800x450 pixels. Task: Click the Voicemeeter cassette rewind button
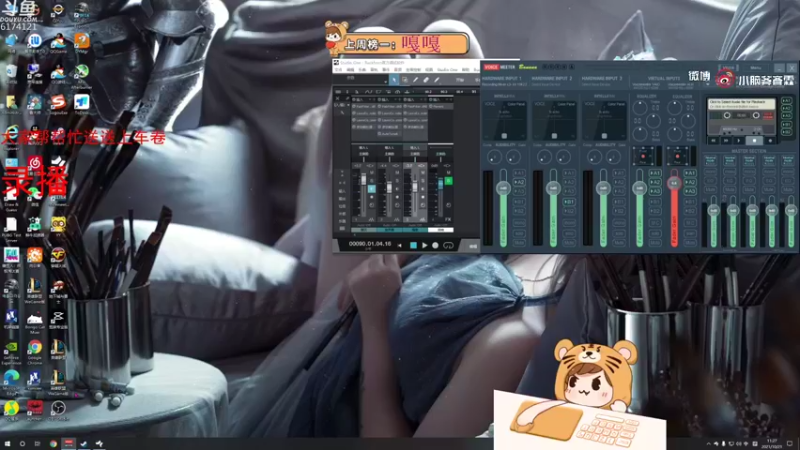(x=713, y=141)
